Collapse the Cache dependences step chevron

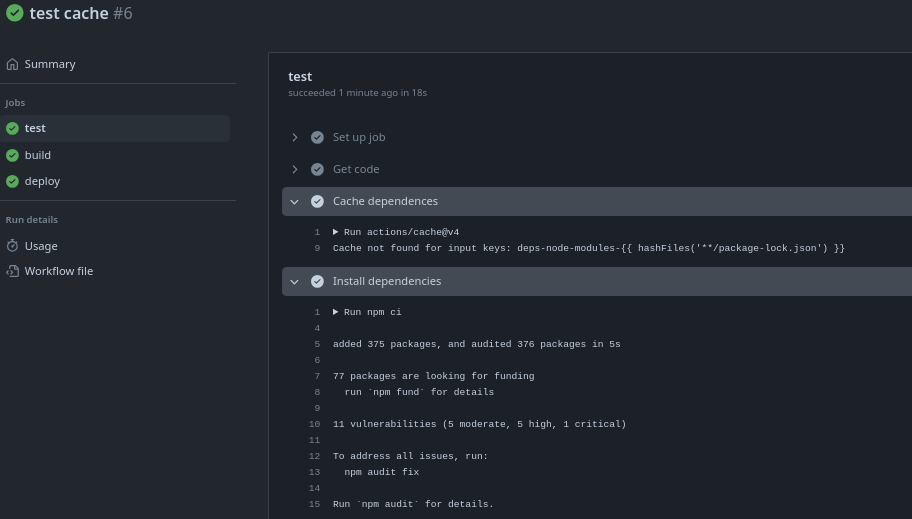[x=295, y=201]
